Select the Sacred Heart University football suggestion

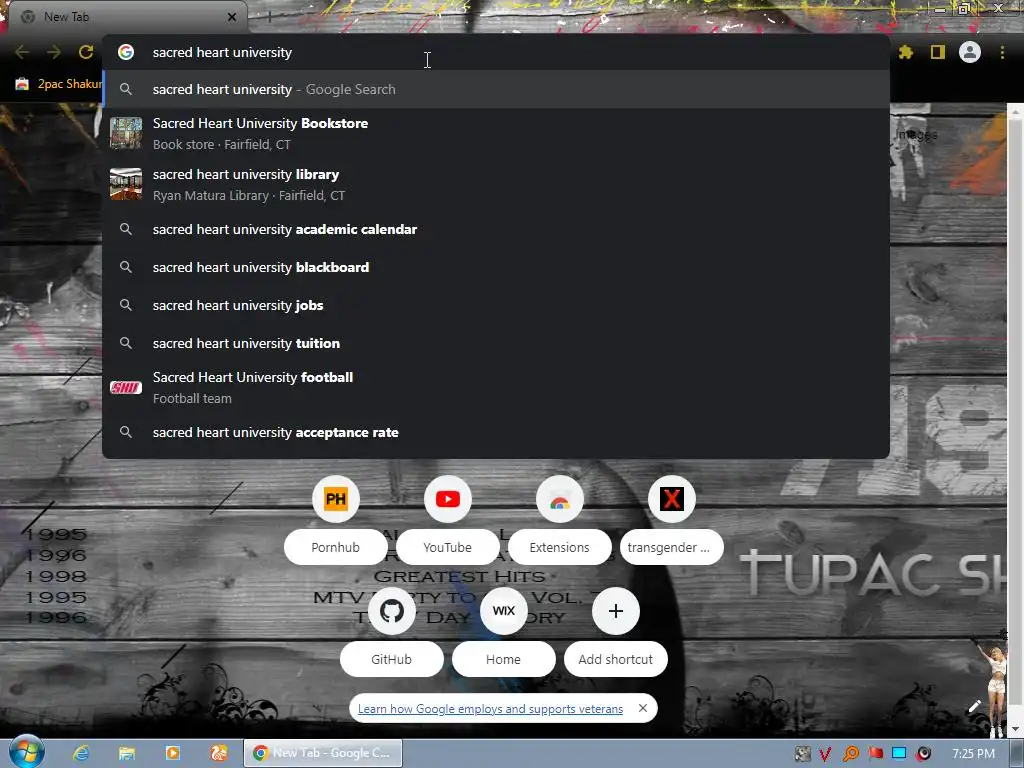point(496,387)
